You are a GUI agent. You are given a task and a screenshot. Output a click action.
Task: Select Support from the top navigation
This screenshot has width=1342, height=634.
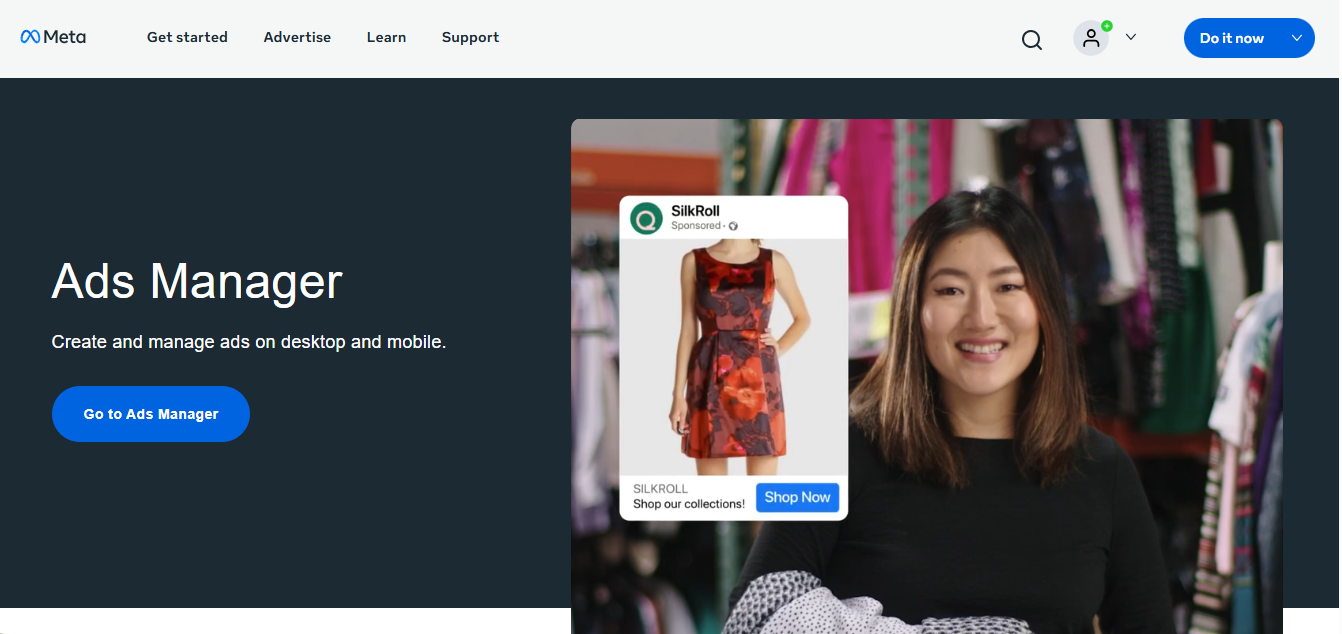(x=470, y=37)
